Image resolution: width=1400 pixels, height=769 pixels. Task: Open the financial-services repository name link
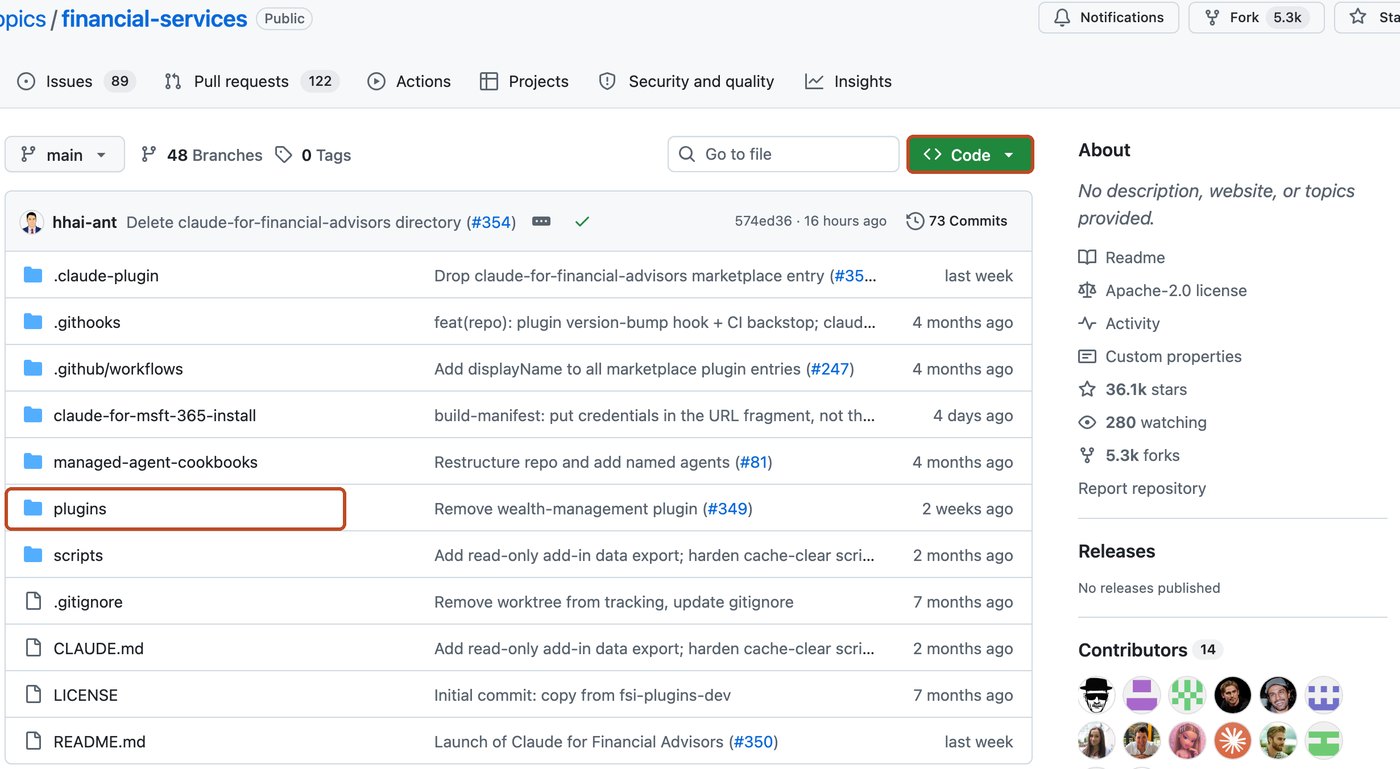click(154, 18)
